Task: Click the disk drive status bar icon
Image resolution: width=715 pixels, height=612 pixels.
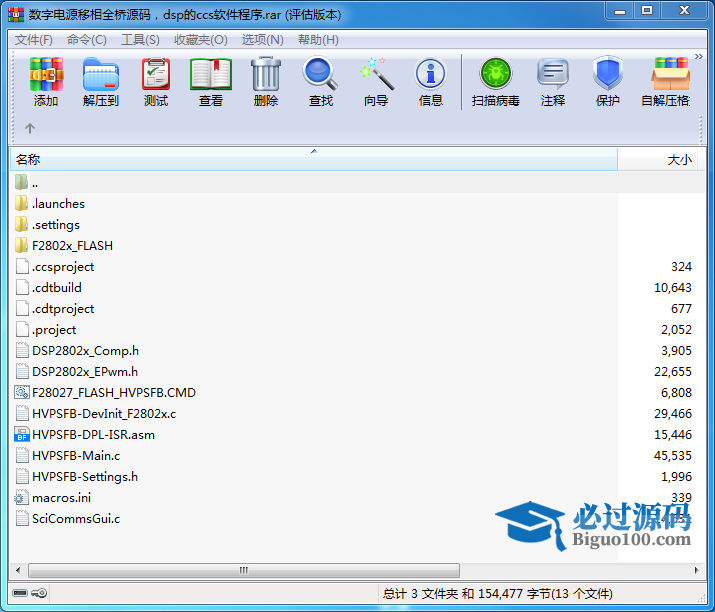Action: [x=20, y=593]
